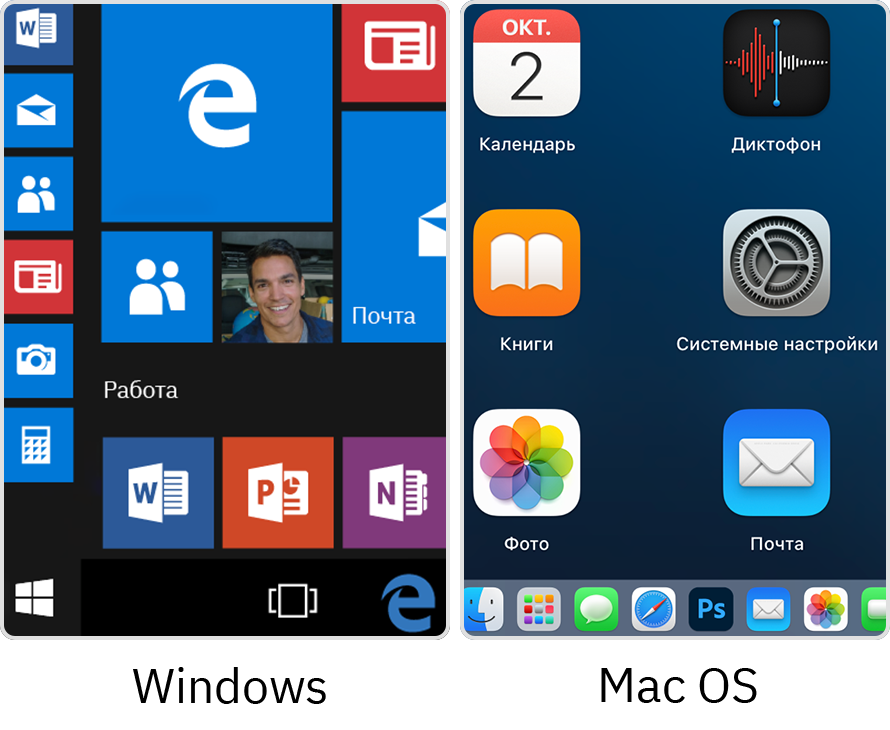The width and height of the screenshot is (890, 730).
Task: Click Finder in the macOS Dock
Action: point(483,609)
